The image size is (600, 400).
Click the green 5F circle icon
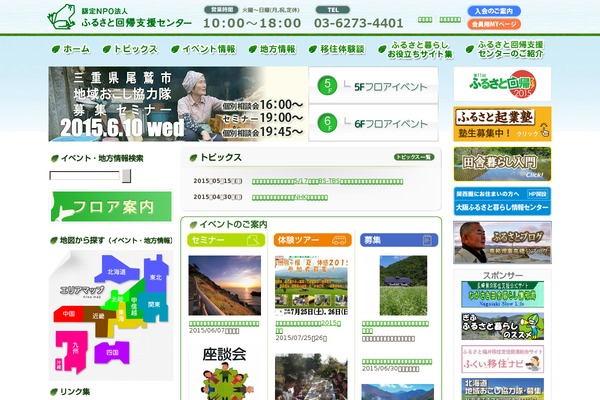[327, 85]
